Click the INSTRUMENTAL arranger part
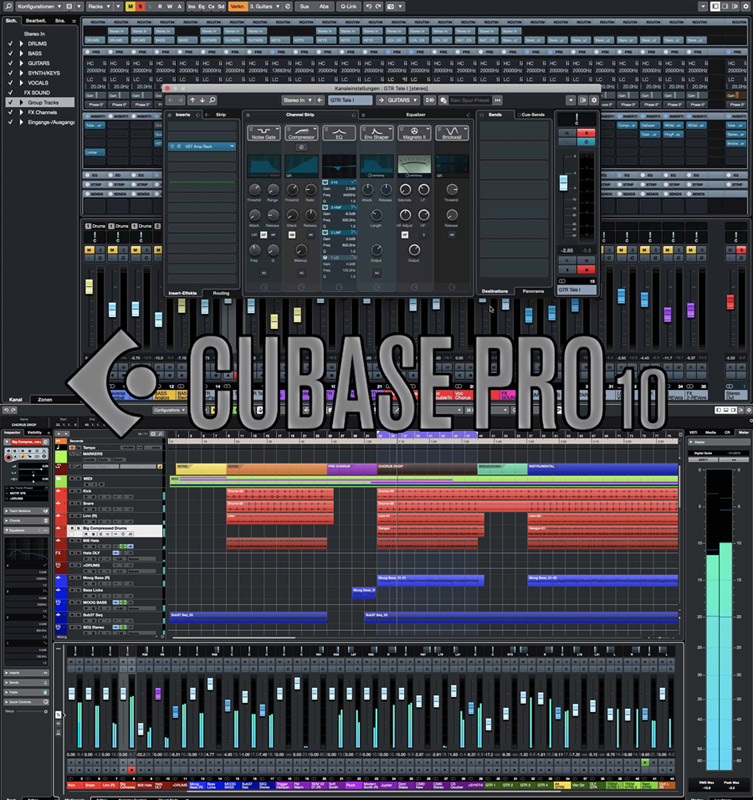This screenshot has width=753, height=800. point(603,469)
